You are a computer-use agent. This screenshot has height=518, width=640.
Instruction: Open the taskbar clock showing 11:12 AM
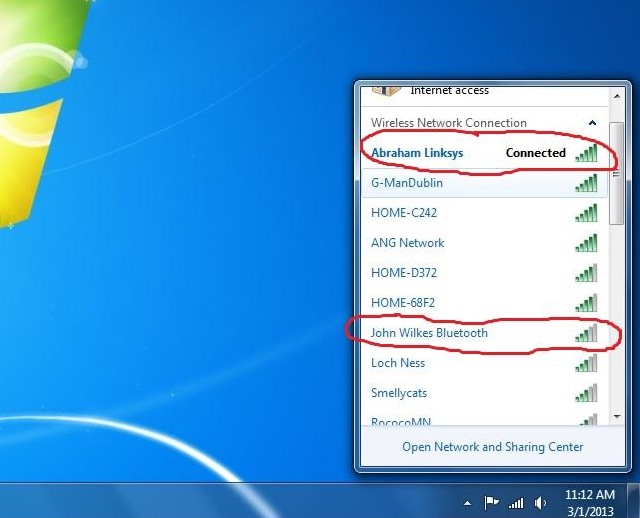pyautogui.click(x=589, y=502)
